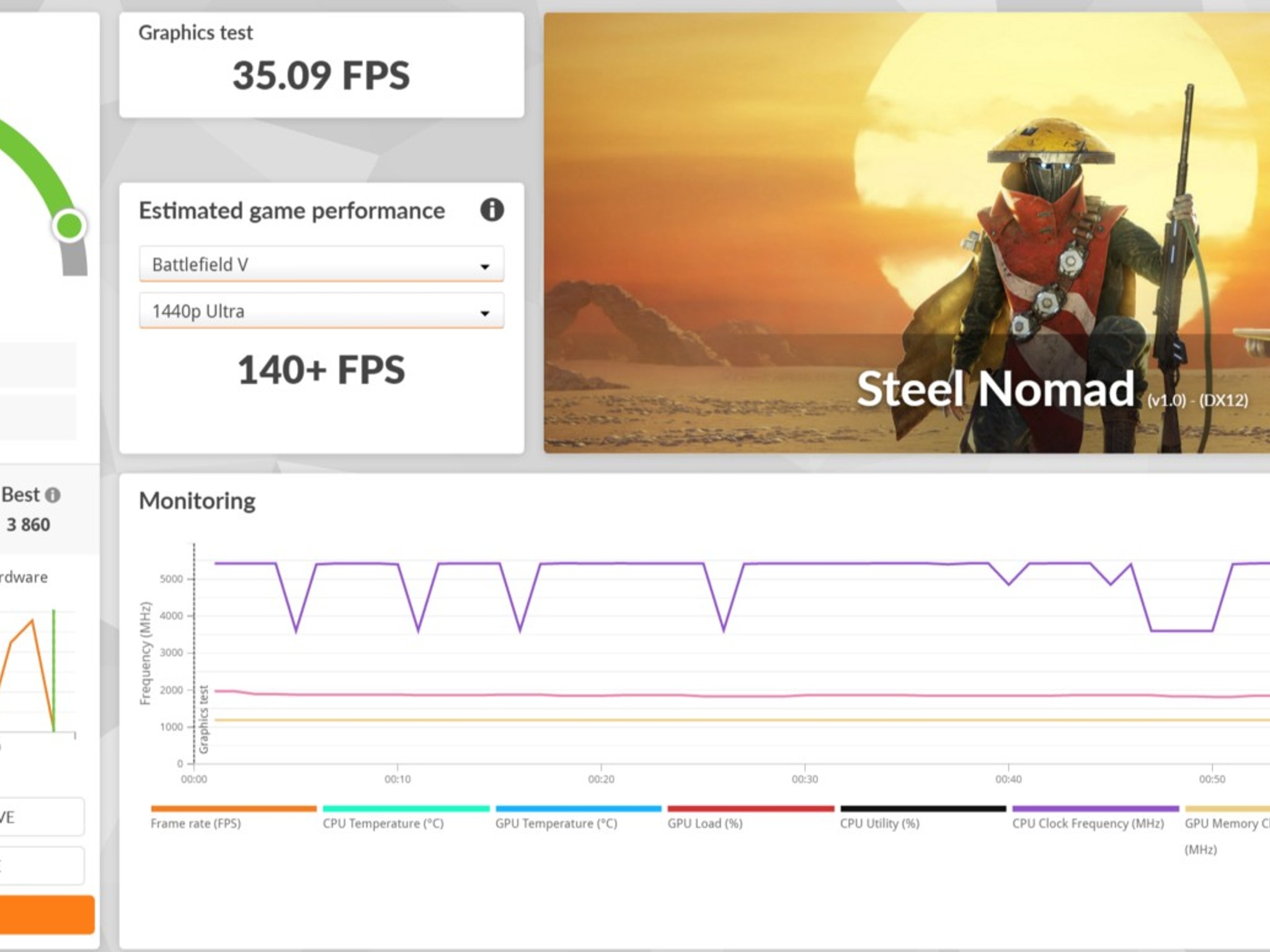Toggle the GPU Temperature (°C) legend series
This screenshot has width=1270, height=952.
(x=579, y=818)
